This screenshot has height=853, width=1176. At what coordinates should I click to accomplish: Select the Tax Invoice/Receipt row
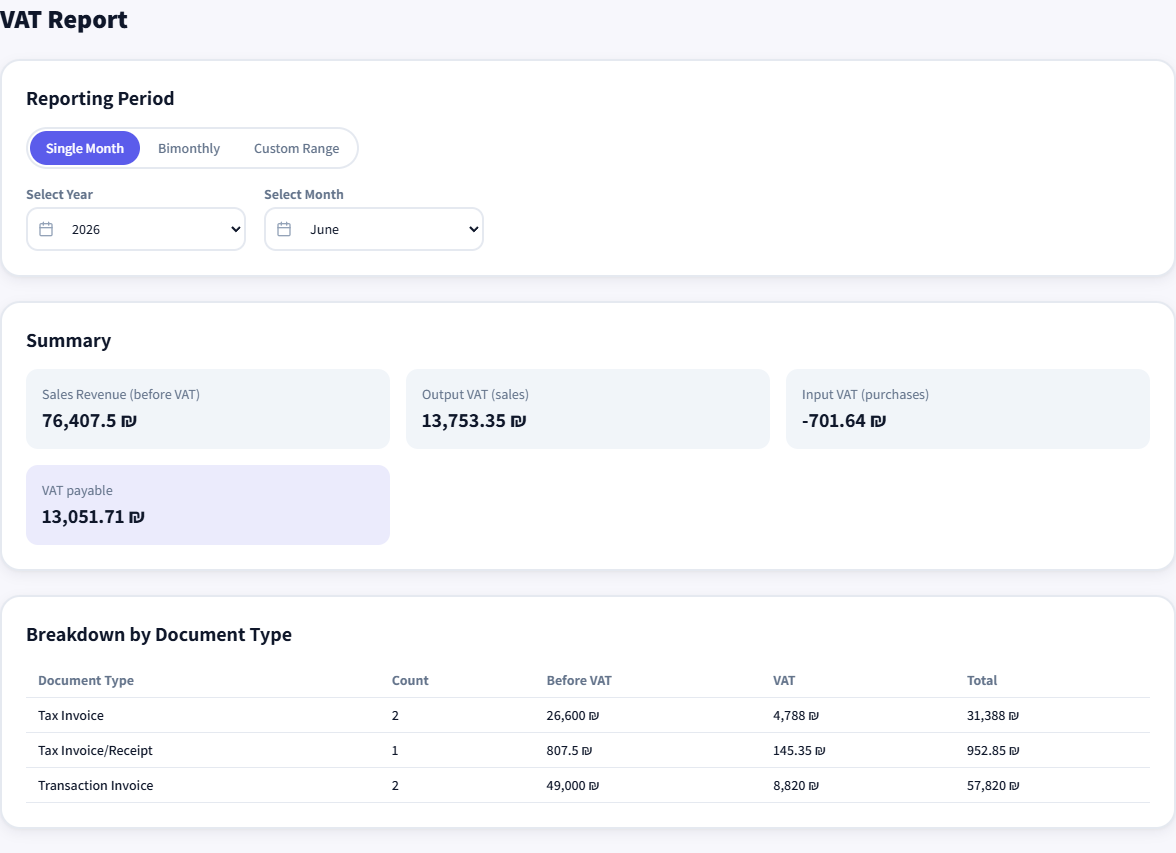[588, 750]
